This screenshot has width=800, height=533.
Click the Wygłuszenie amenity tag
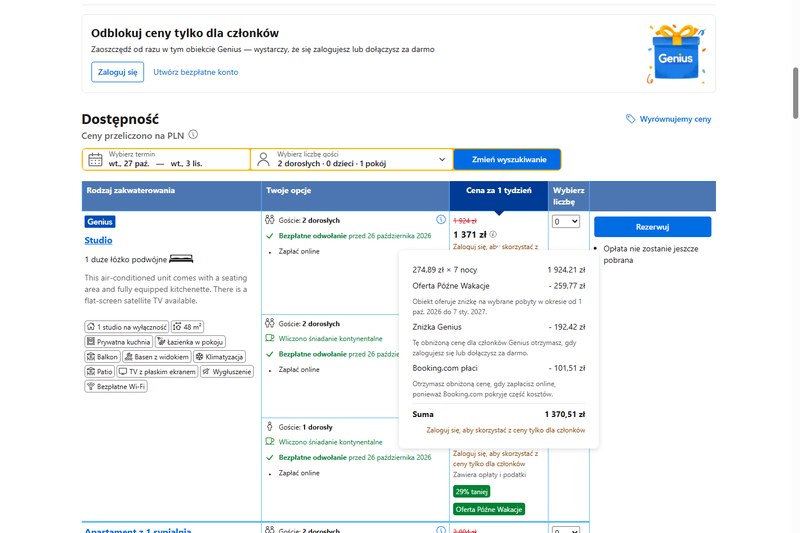click(x=227, y=371)
